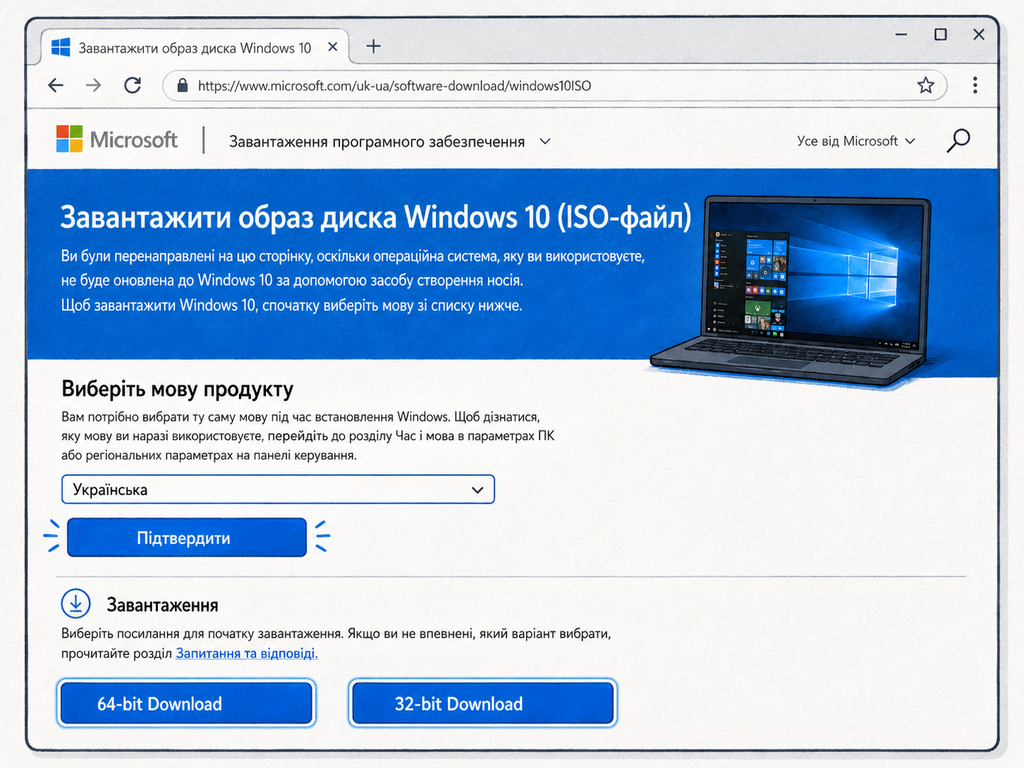Screen dimensions: 1024x768
Task: Click the Windows favicon on the tab
Action: pos(61,47)
